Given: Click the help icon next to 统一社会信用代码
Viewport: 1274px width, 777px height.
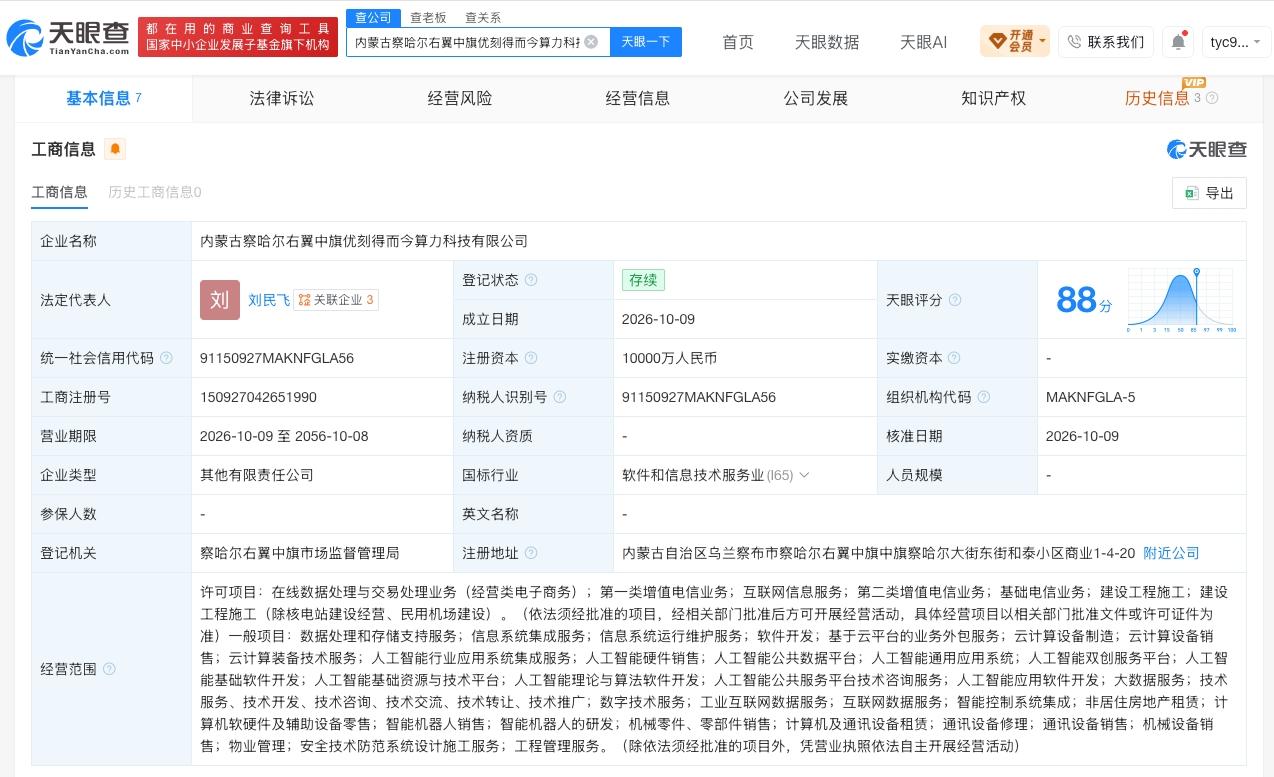Looking at the screenshot, I should [166, 358].
